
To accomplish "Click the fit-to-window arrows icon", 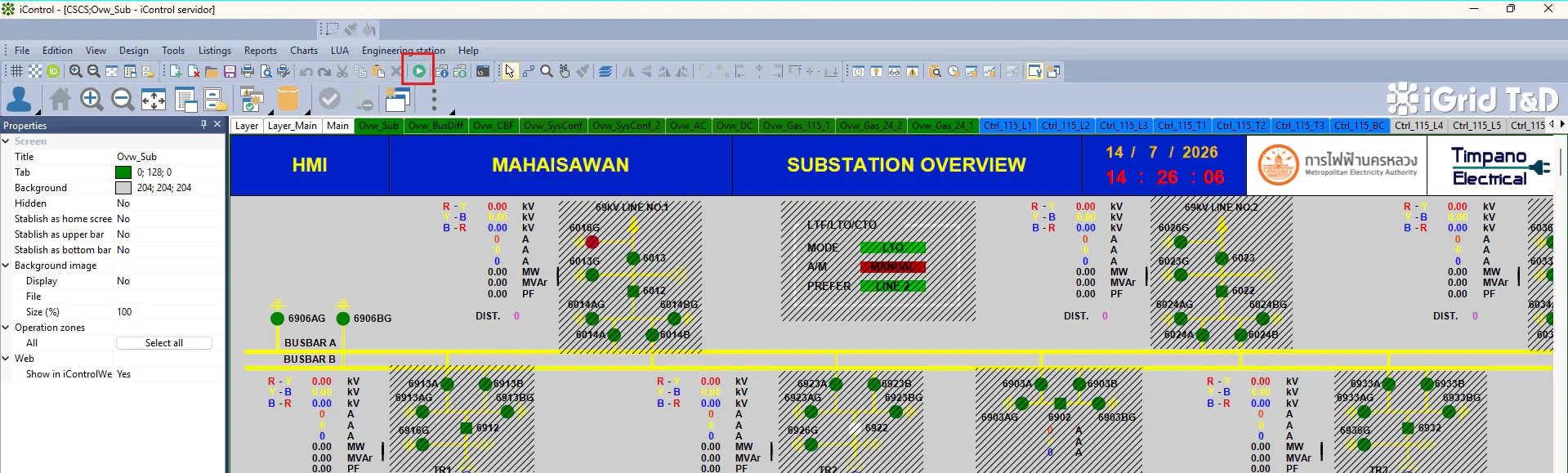I will pos(154,100).
